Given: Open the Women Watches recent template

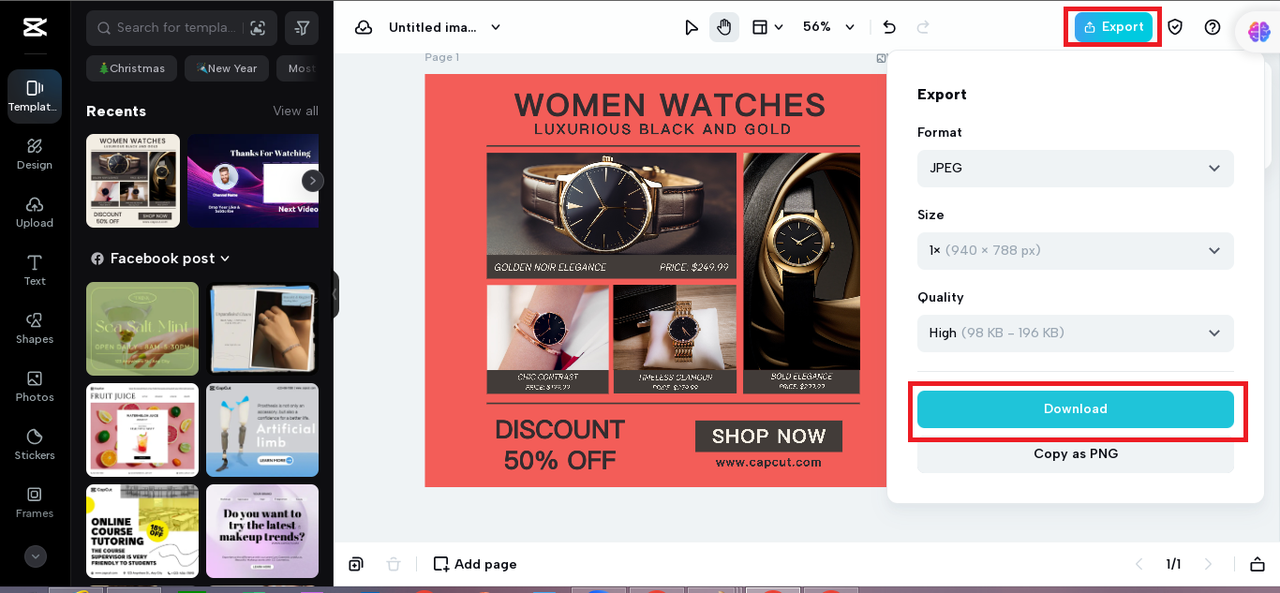Looking at the screenshot, I should pyautogui.click(x=133, y=180).
